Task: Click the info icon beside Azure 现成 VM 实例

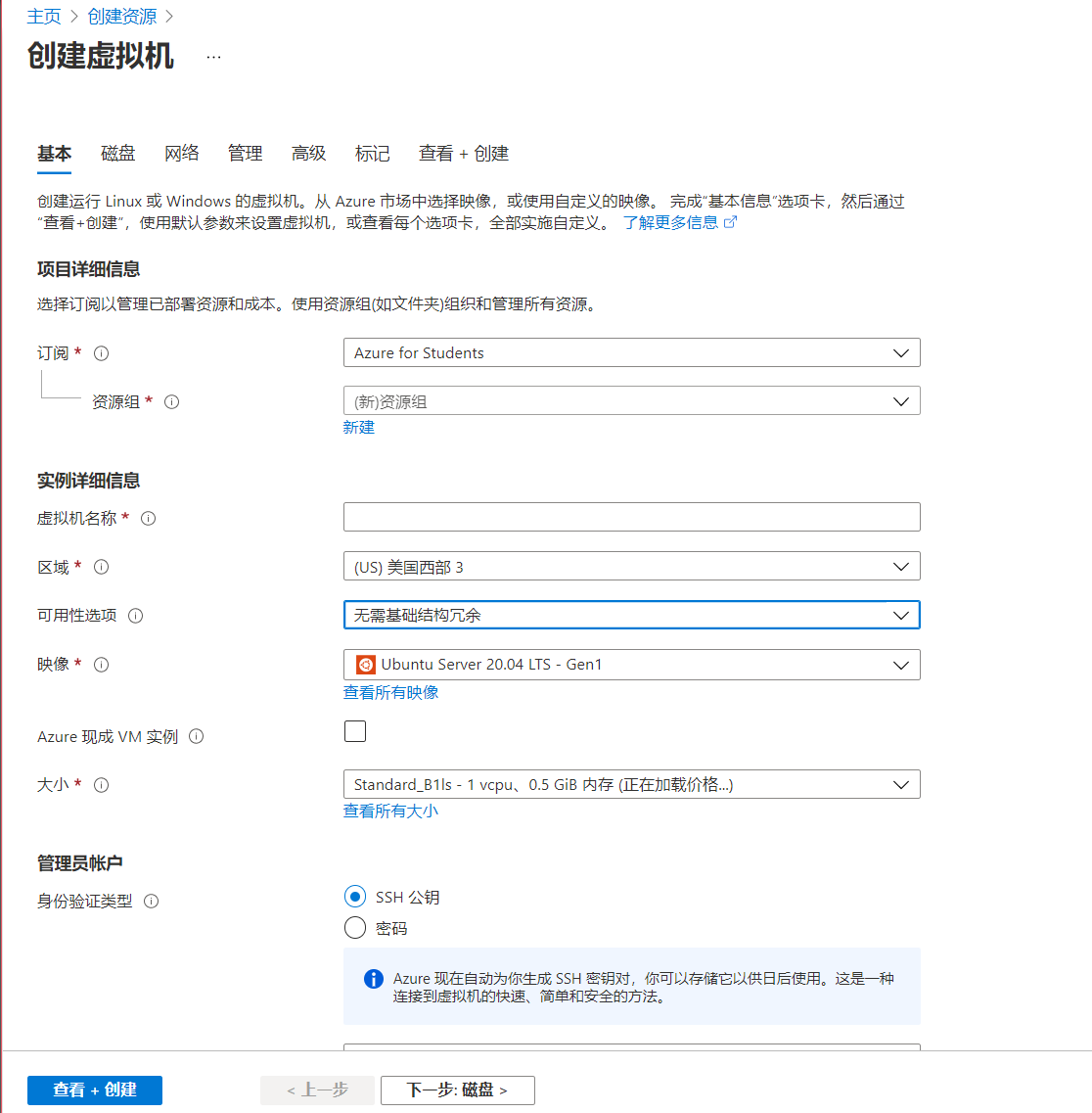Action: pyautogui.click(x=197, y=737)
